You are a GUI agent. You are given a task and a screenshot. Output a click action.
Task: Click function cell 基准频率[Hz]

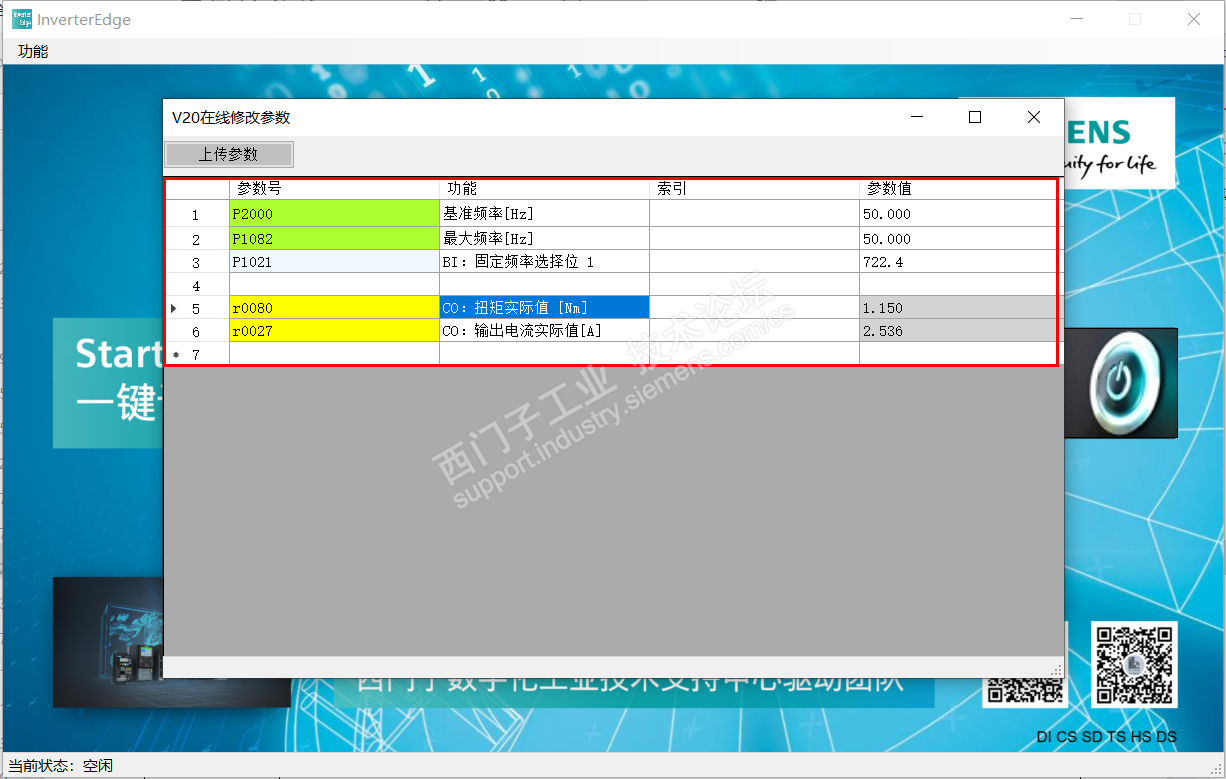544,214
